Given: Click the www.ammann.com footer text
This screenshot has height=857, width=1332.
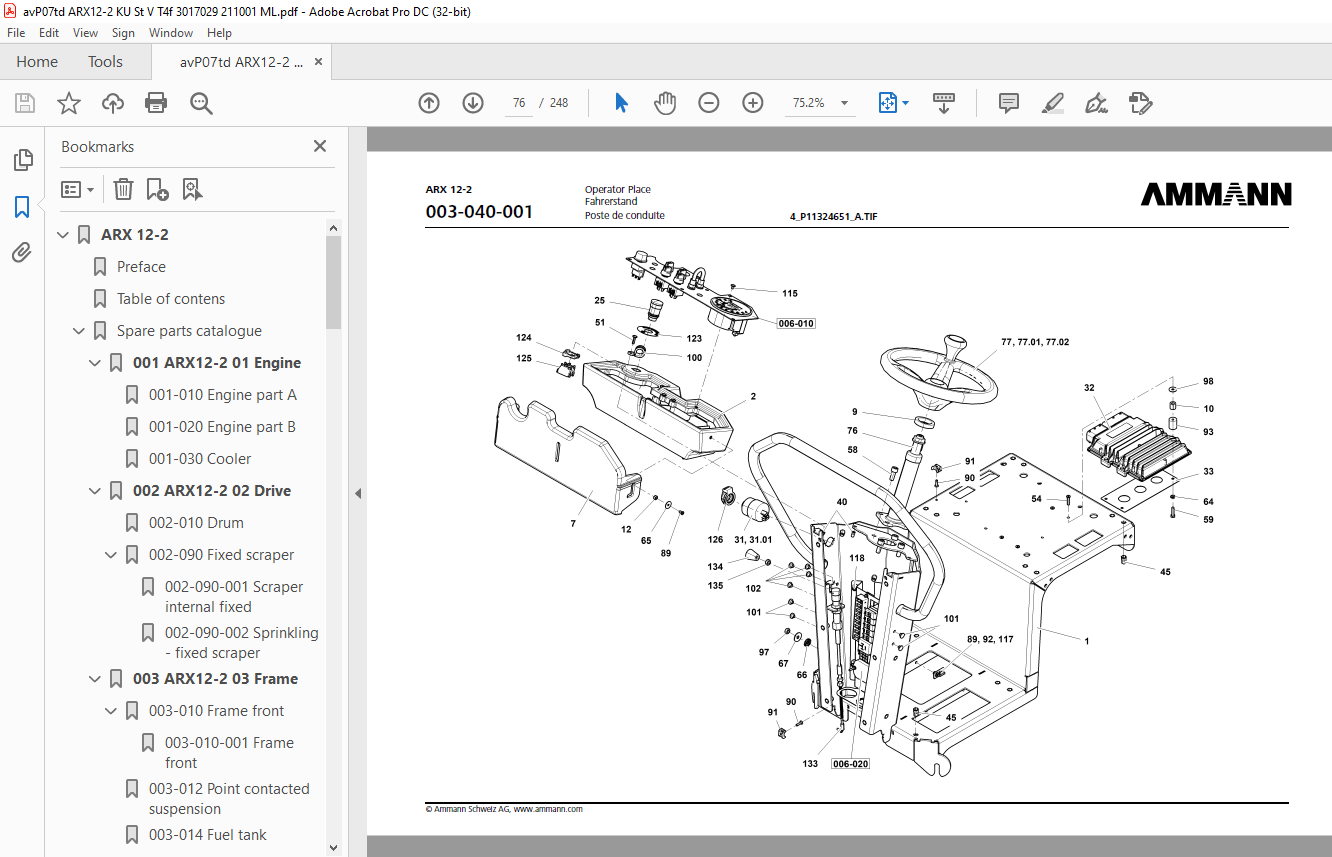Looking at the screenshot, I should [x=548, y=809].
